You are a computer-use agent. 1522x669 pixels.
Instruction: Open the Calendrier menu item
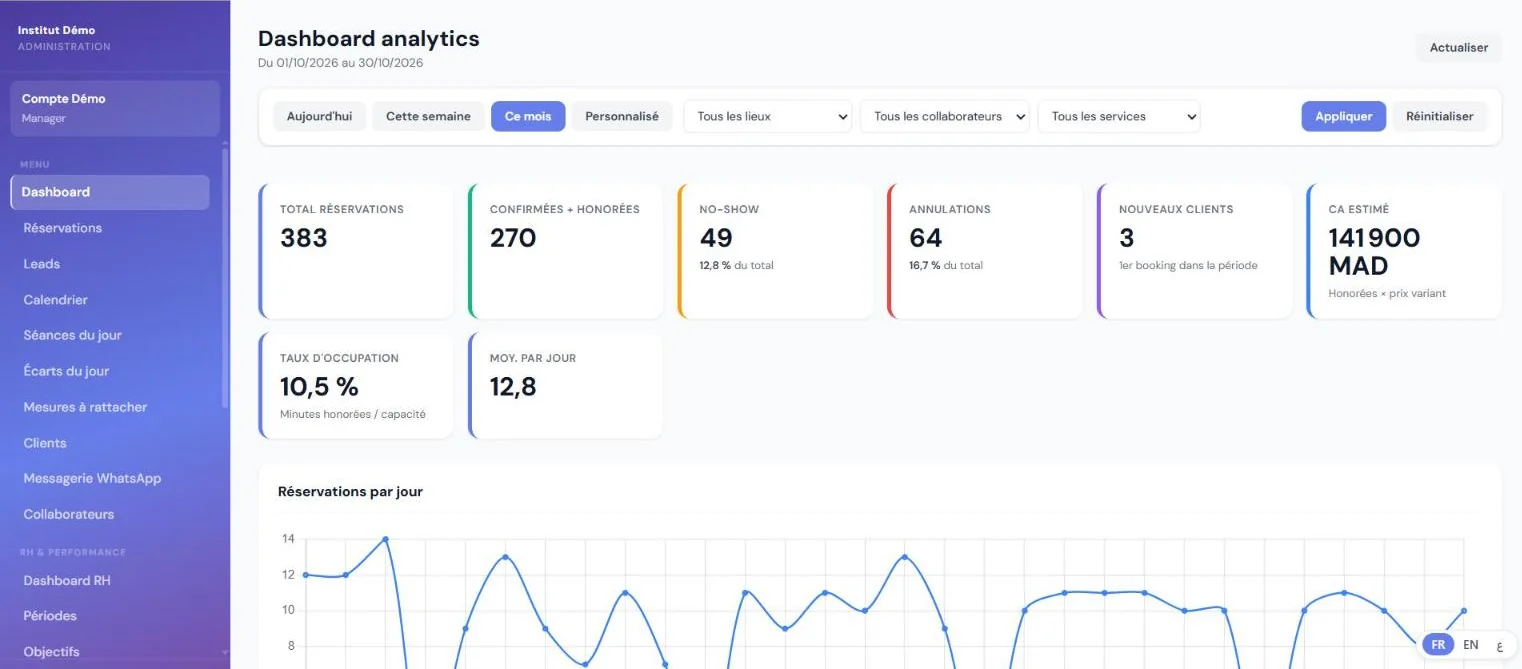[110, 300]
